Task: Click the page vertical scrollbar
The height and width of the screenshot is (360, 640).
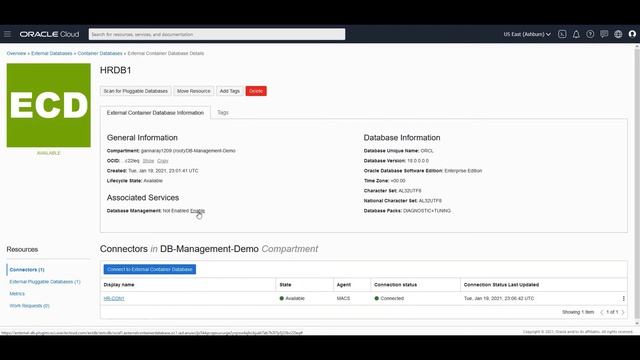Action: [x=637, y=184]
